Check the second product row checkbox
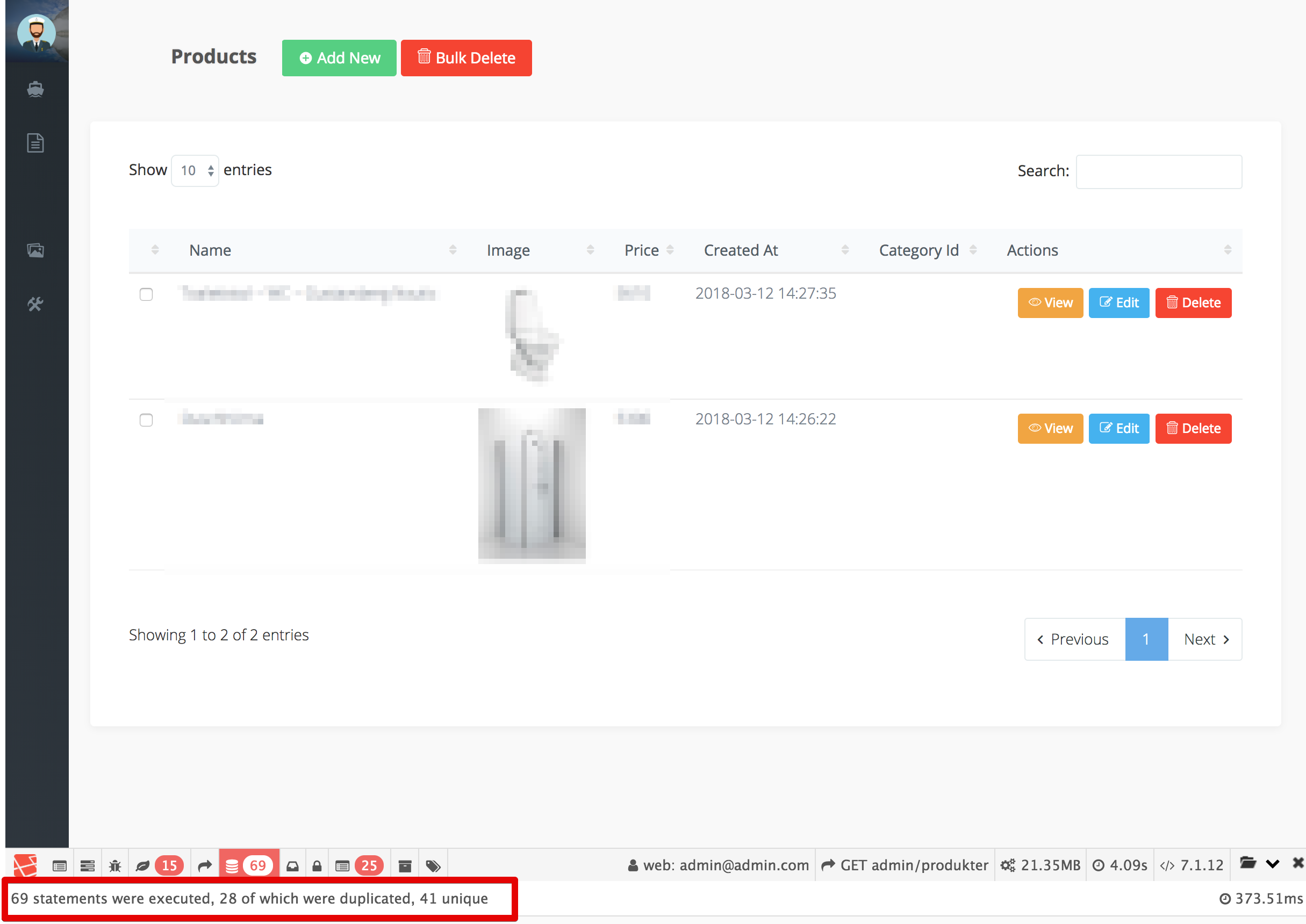This screenshot has height=924, width=1306. coord(146,420)
